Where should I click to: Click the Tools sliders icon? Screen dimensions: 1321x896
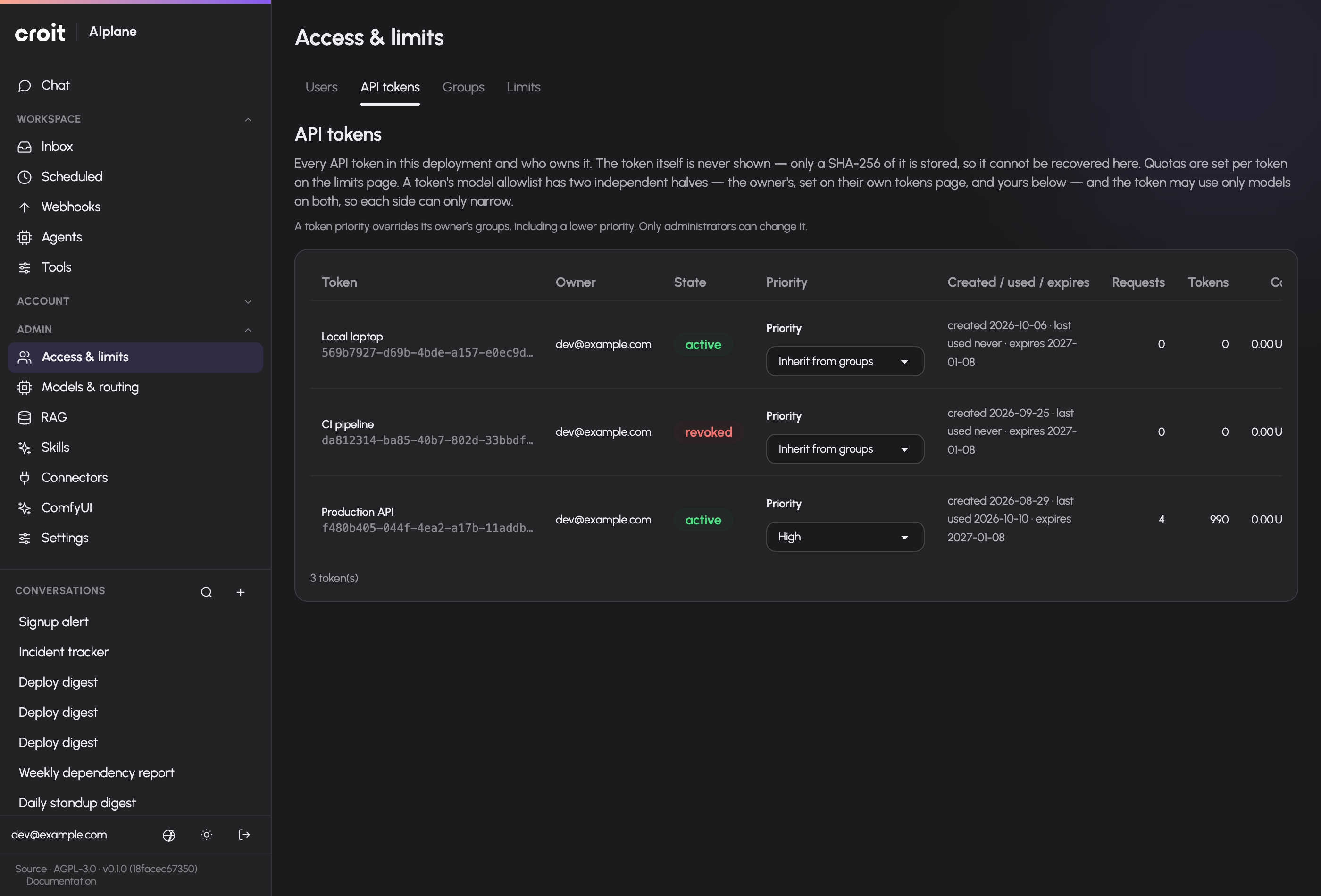click(x=25, y=267)
